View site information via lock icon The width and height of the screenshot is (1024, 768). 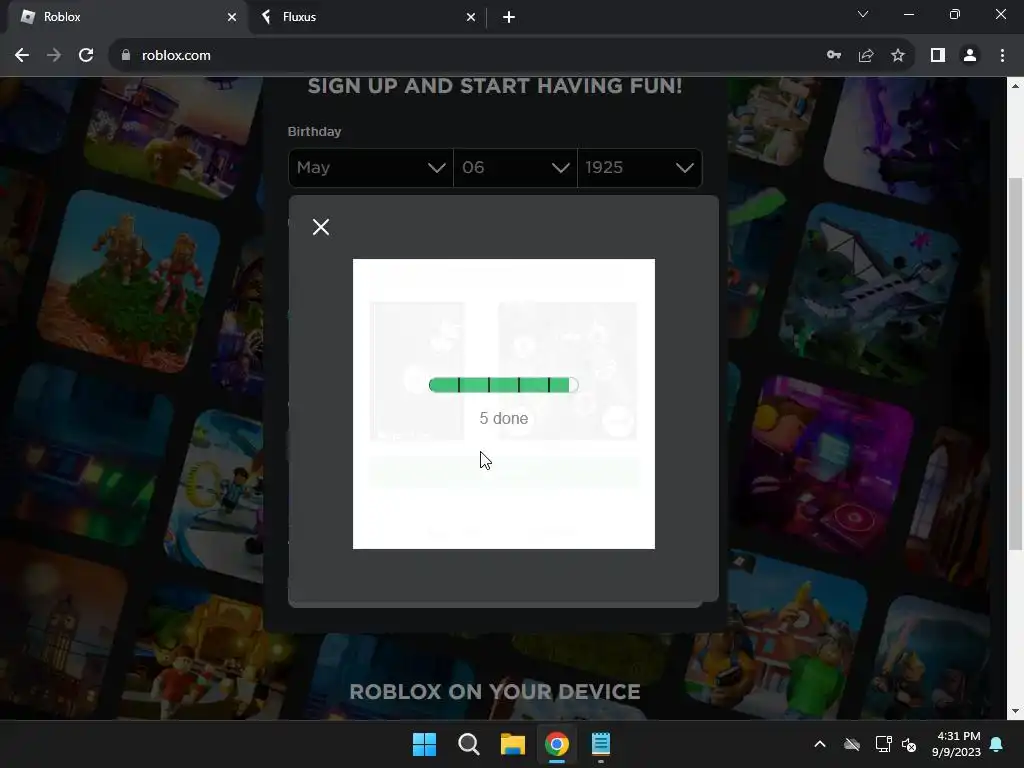[126, 56]
